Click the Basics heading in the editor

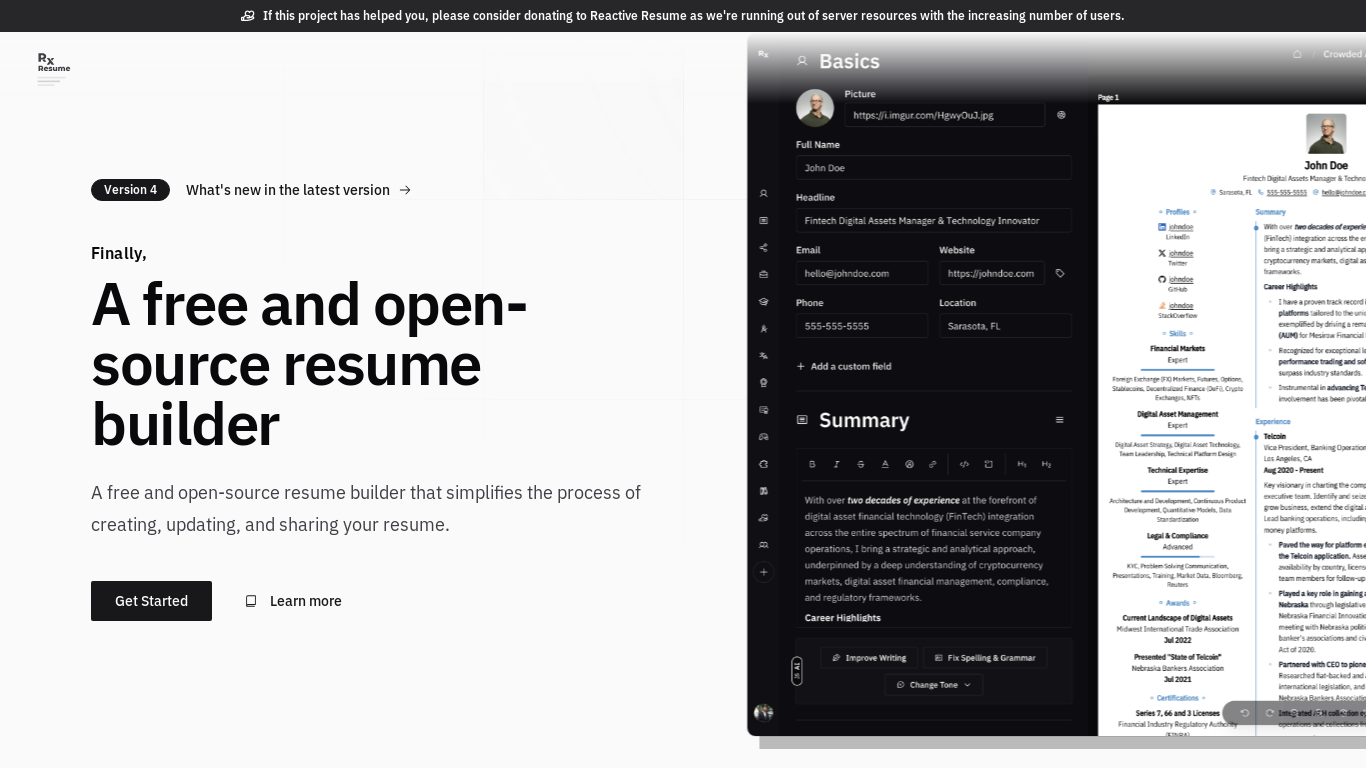[x=849, y=61]
